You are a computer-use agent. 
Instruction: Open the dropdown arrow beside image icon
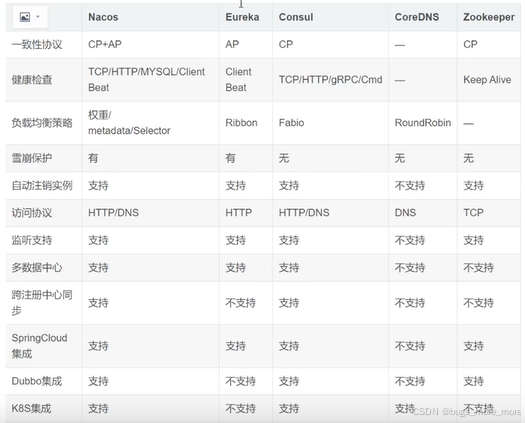coord(38,16)
